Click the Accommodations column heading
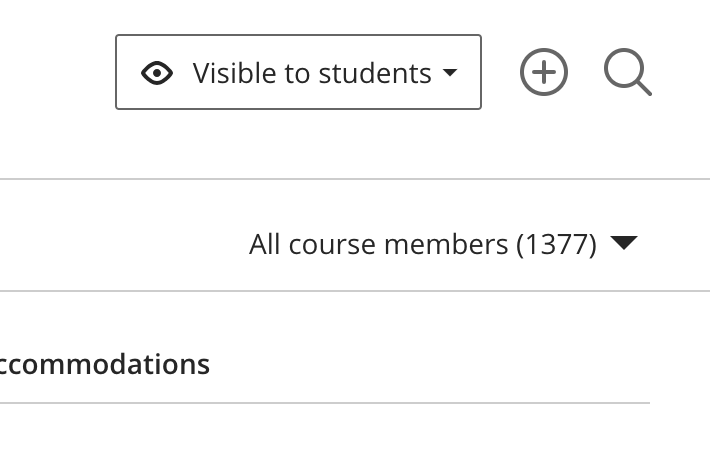710x452 pixels. pyautogui.click(x=105, y=364)
